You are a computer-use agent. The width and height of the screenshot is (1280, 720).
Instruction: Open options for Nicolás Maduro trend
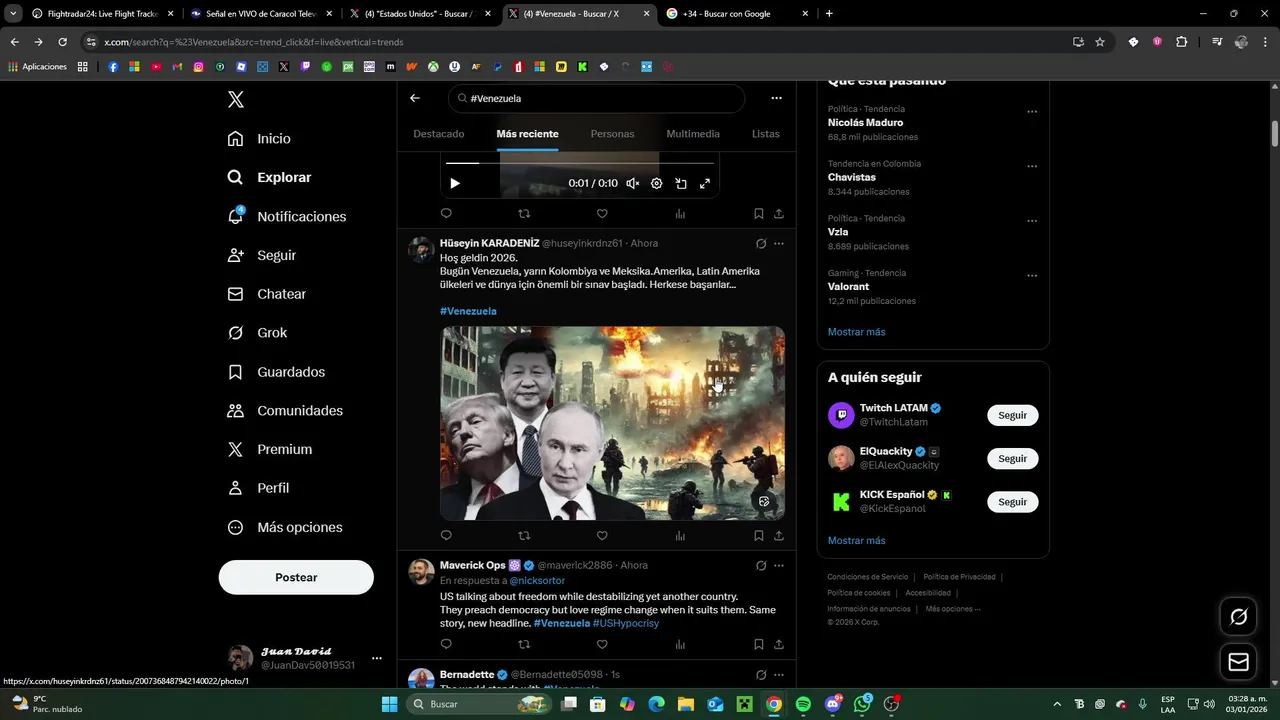[x=1032, y=112]
